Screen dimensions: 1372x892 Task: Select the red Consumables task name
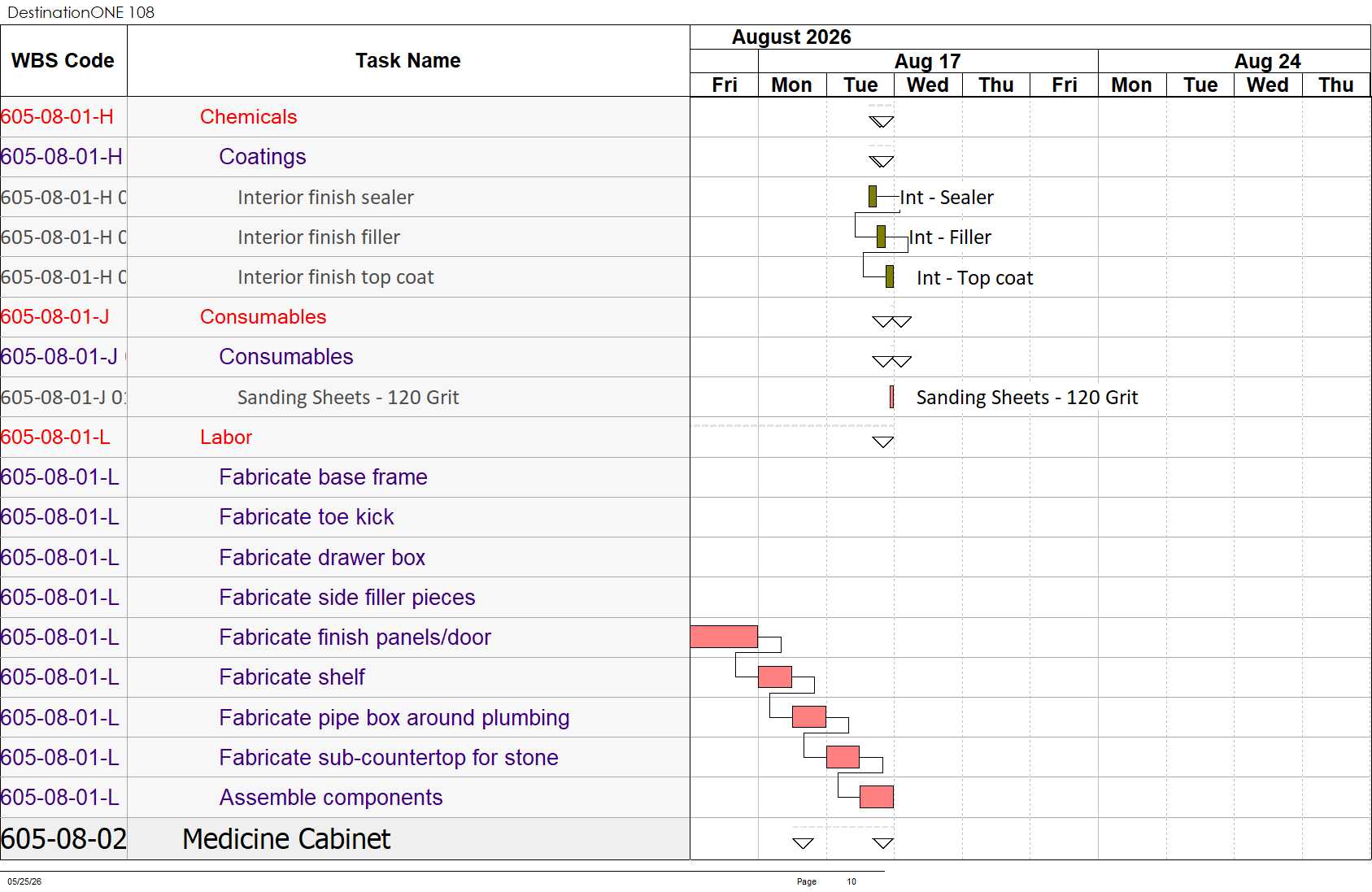(264, 317)
